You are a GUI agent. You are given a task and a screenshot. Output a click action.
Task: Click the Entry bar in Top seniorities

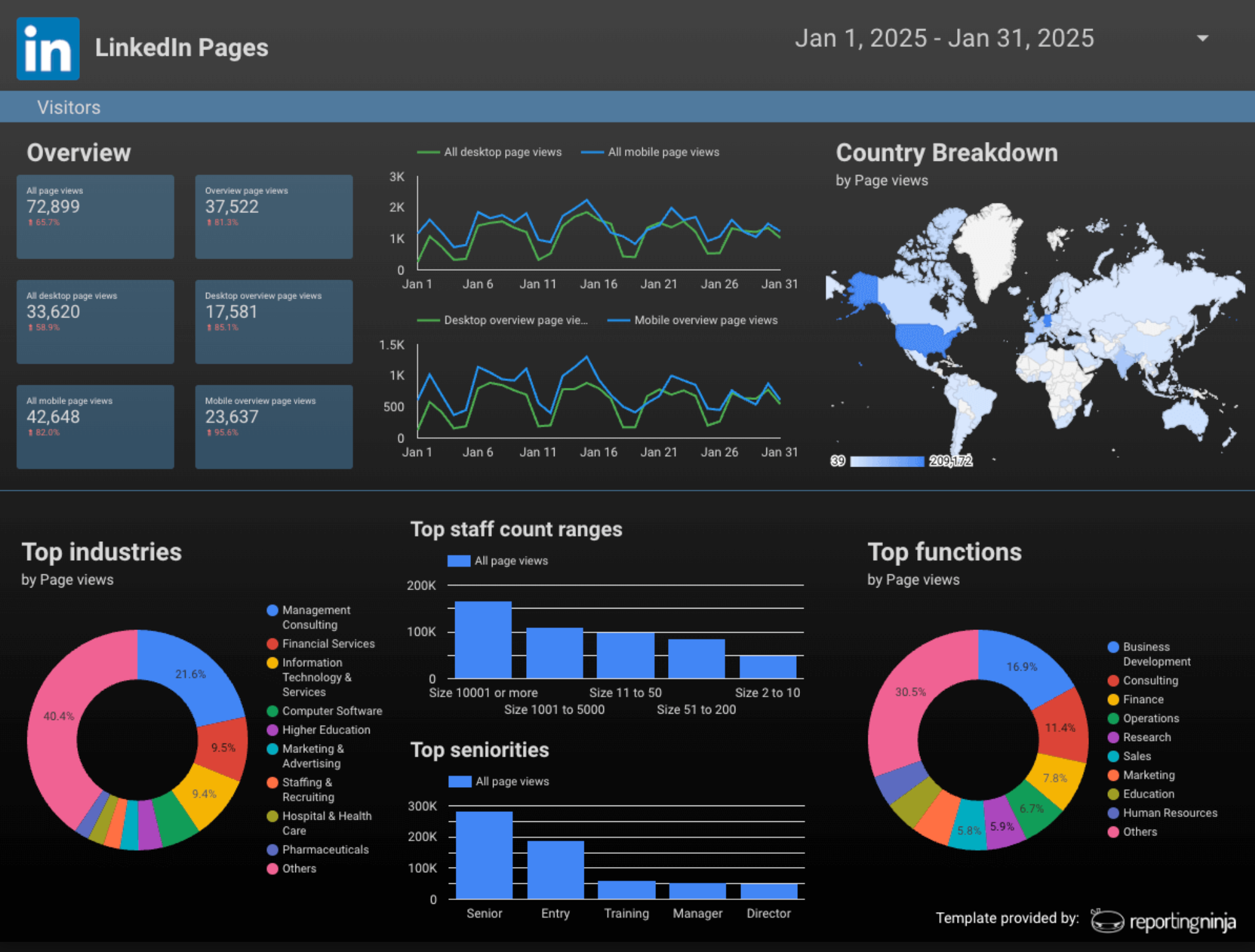click(x=555, y=870)
